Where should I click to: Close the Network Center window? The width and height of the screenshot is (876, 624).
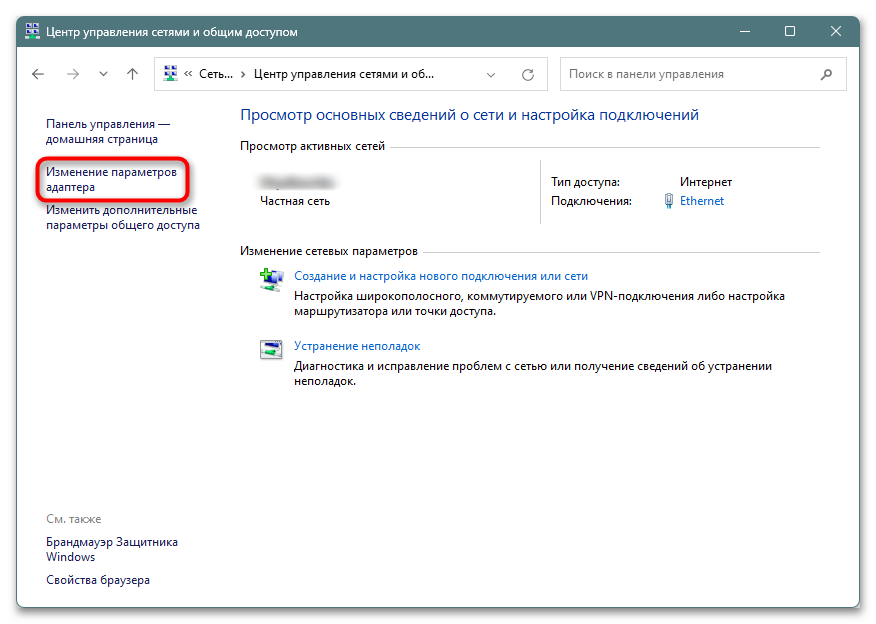[835, 31]
